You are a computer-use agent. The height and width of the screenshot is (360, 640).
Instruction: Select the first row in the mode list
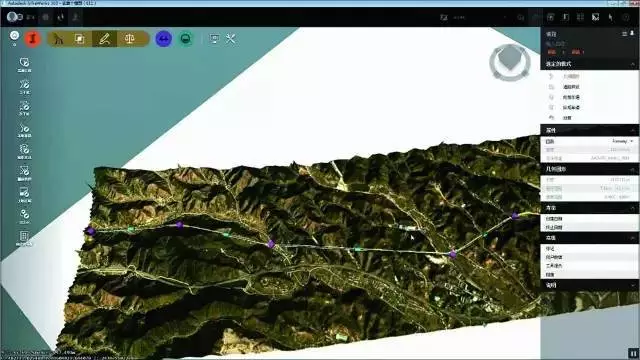click(x=589, y=76)
